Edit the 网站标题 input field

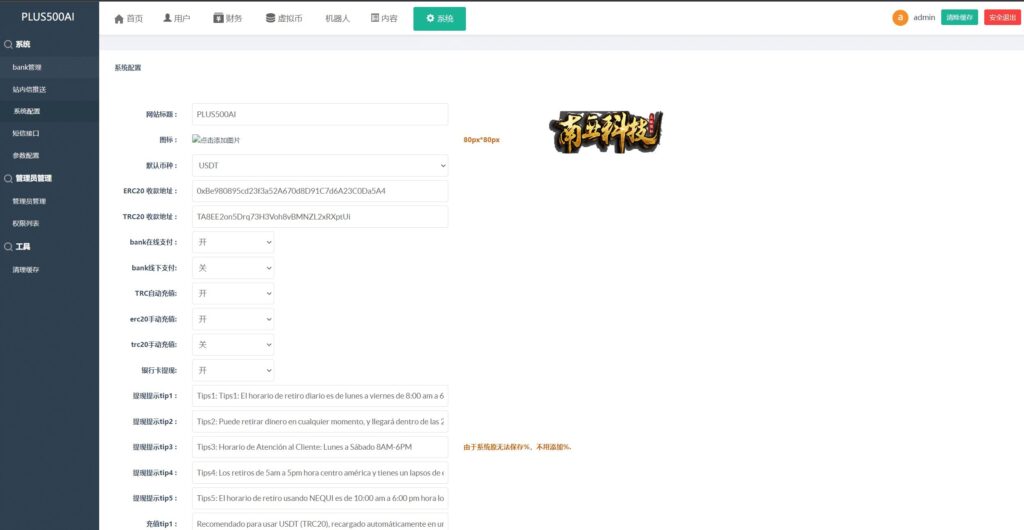coord(320,114)
